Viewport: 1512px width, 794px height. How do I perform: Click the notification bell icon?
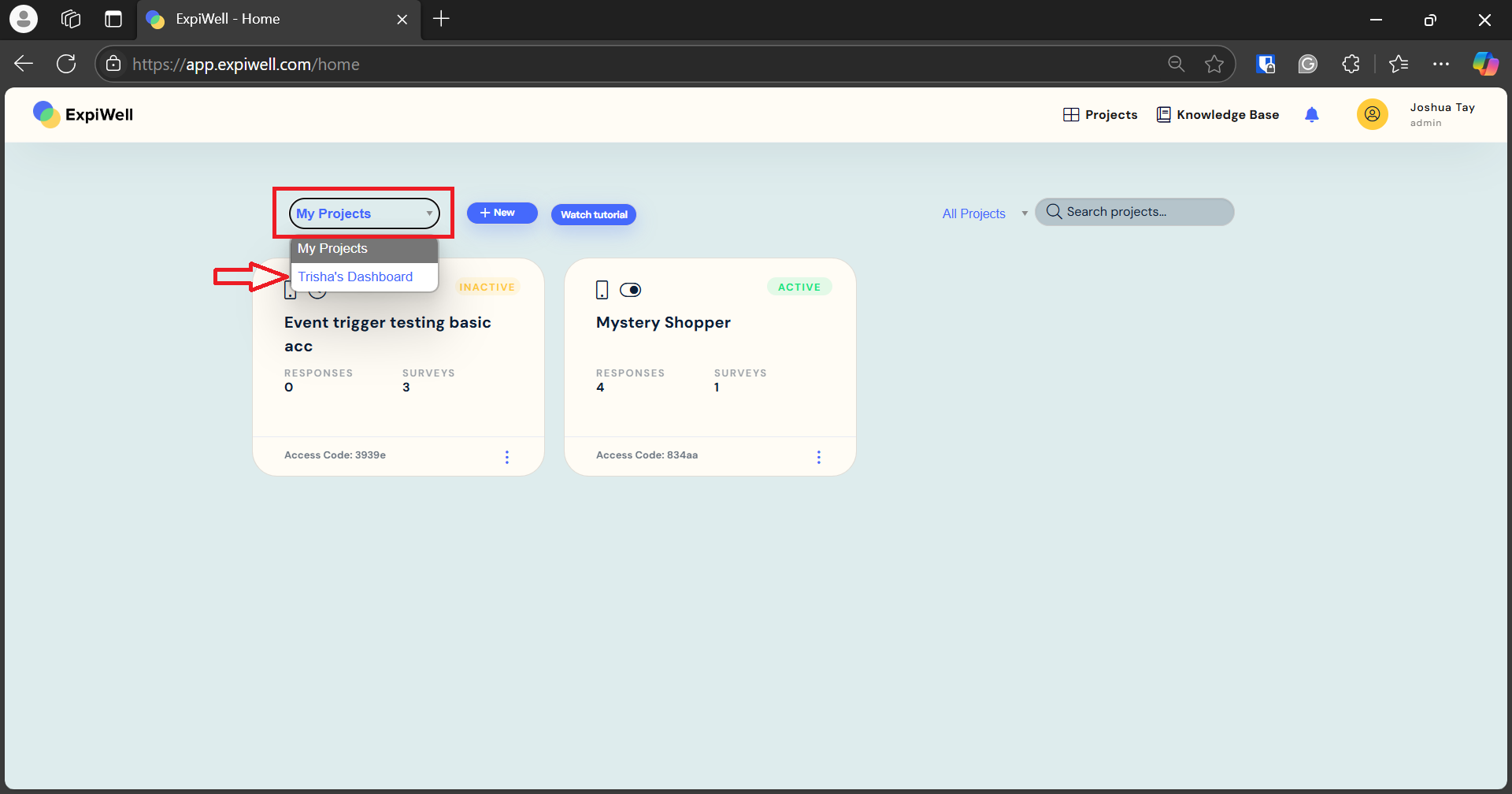click(1312, 115)
